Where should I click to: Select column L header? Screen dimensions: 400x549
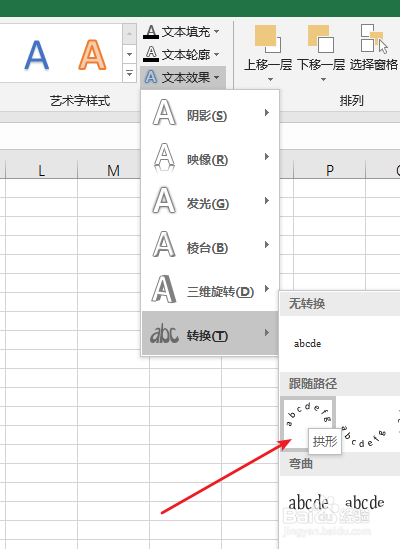click(41, 170)
